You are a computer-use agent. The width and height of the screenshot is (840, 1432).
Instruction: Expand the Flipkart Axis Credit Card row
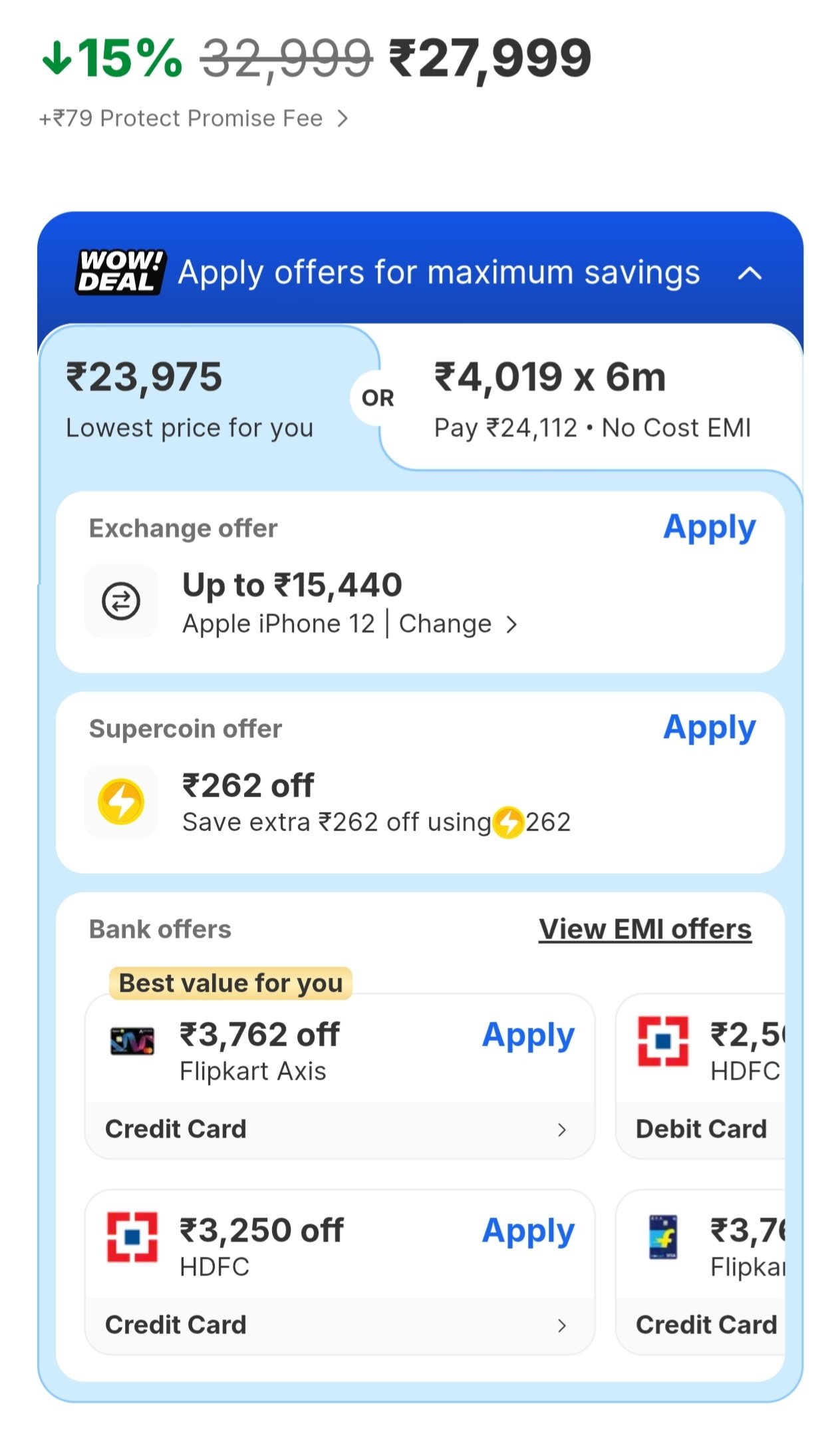click(561, 1129)
